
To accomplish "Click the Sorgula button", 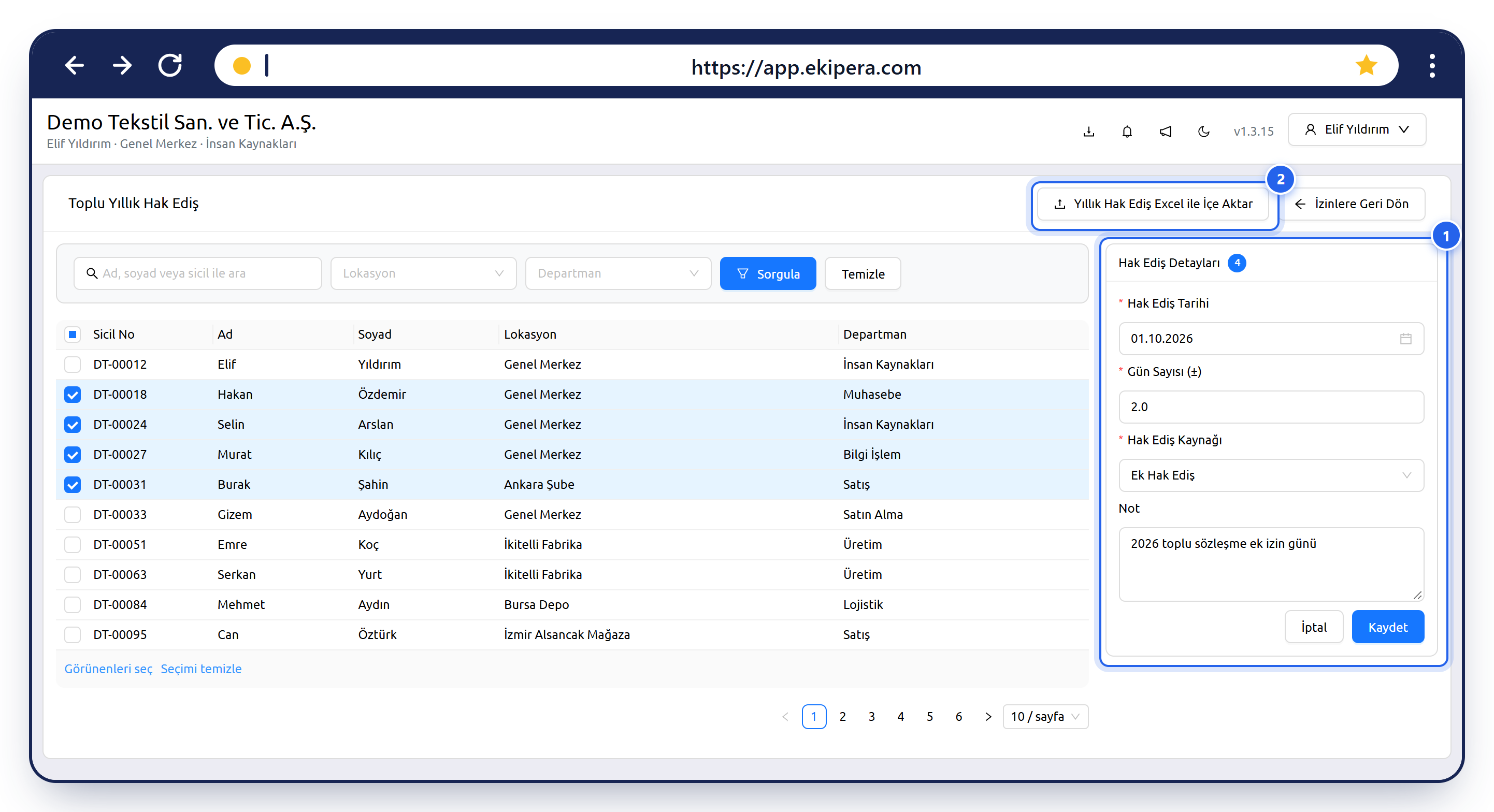I will click(768, 273).
